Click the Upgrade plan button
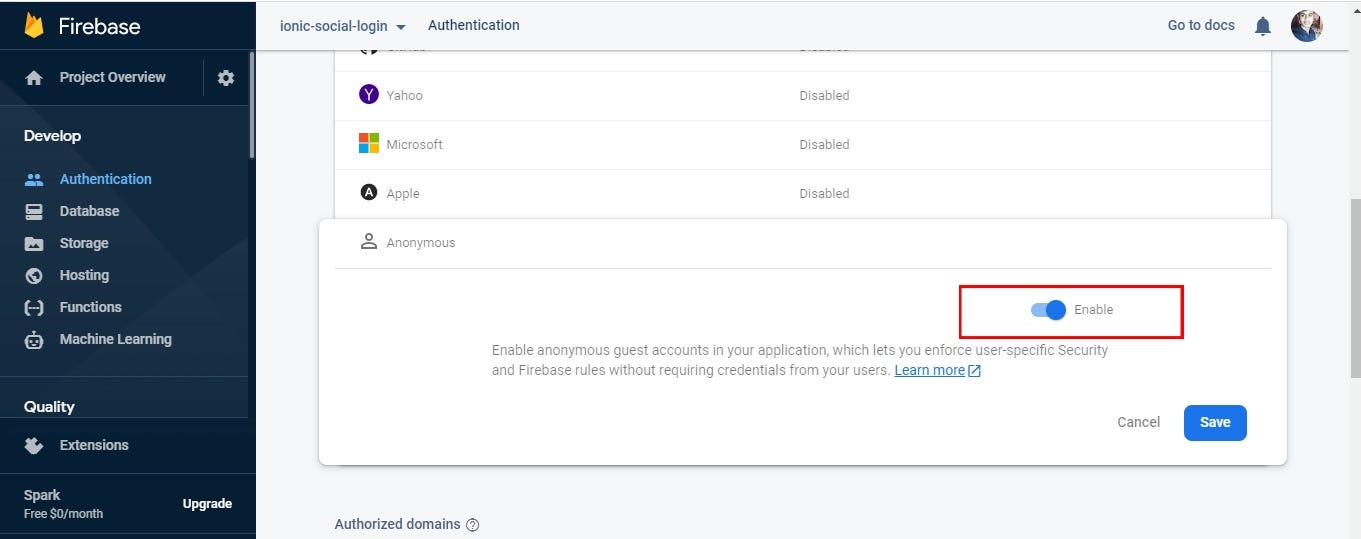Viewport: 1361px width, 539px height. 207,504
